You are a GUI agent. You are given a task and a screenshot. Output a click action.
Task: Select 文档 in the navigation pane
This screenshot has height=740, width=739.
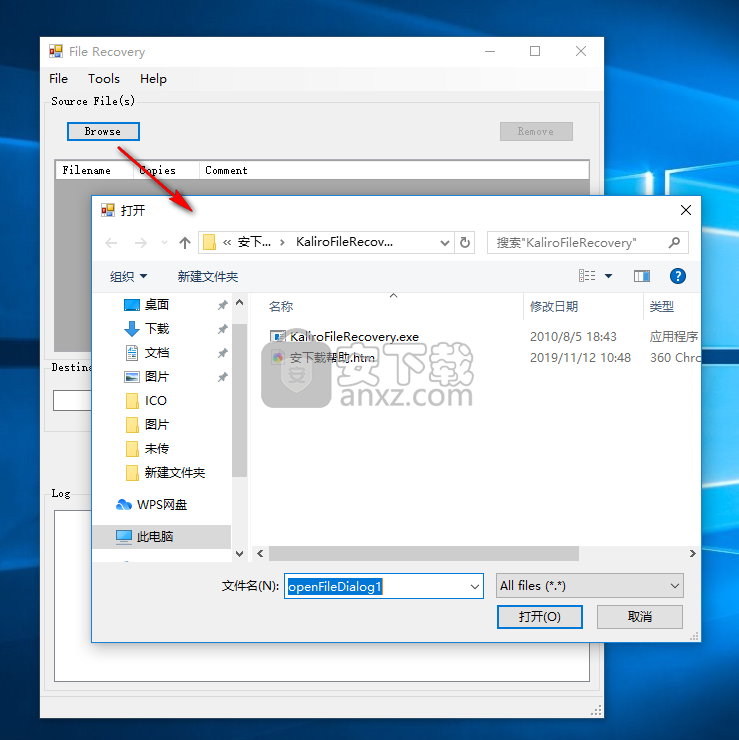tap(157, 353)
